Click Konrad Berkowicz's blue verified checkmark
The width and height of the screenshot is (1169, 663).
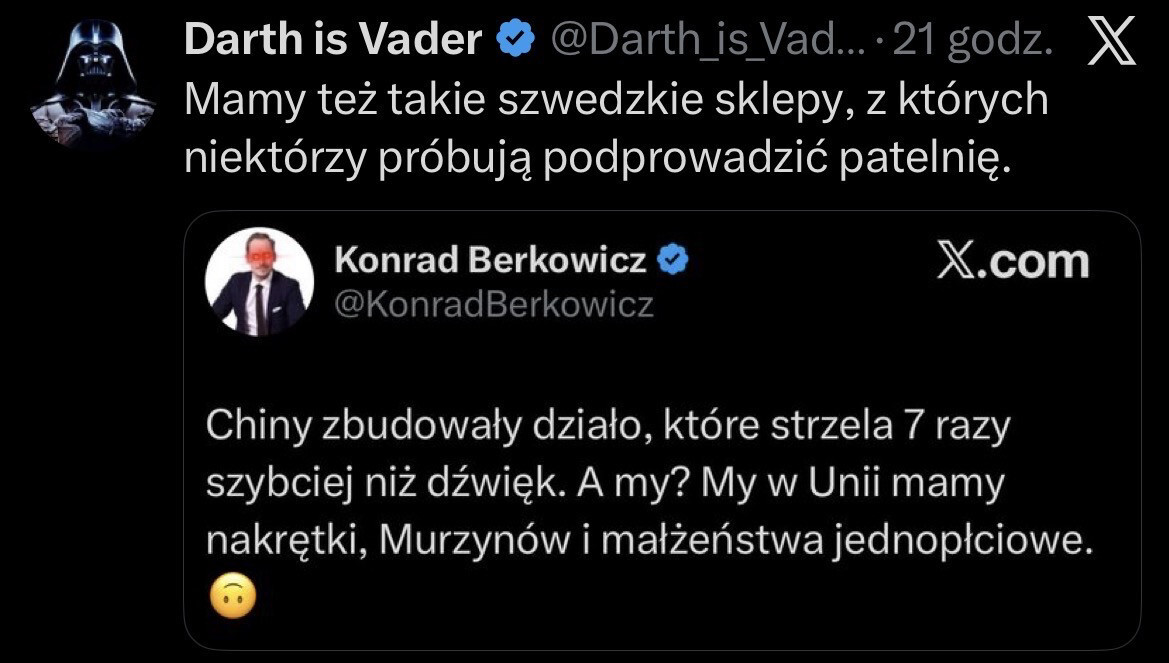[673, 260]
